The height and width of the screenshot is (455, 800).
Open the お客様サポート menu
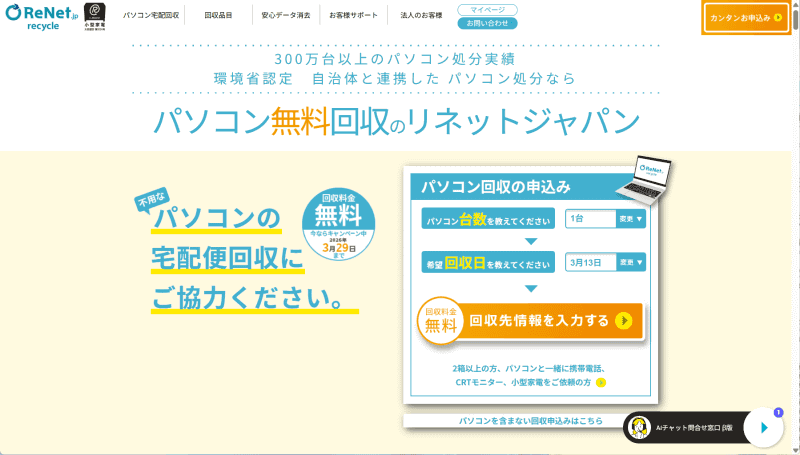(x=354, y=15)
